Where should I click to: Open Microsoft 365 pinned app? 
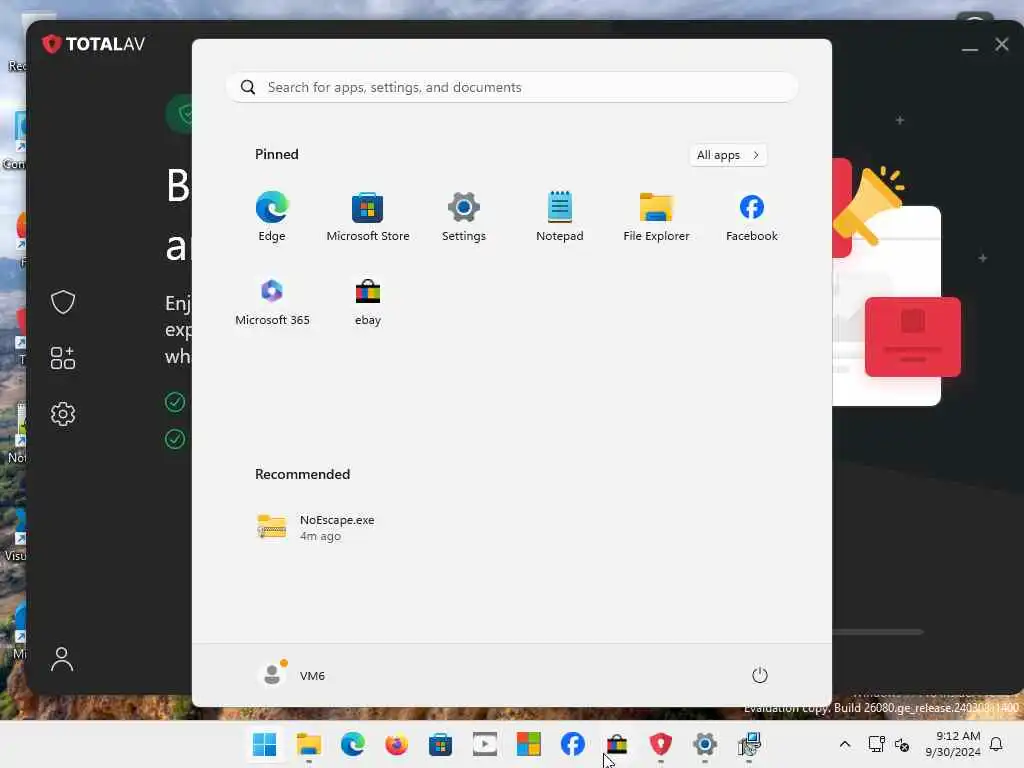pyautogui.click(x=272, y=301)
